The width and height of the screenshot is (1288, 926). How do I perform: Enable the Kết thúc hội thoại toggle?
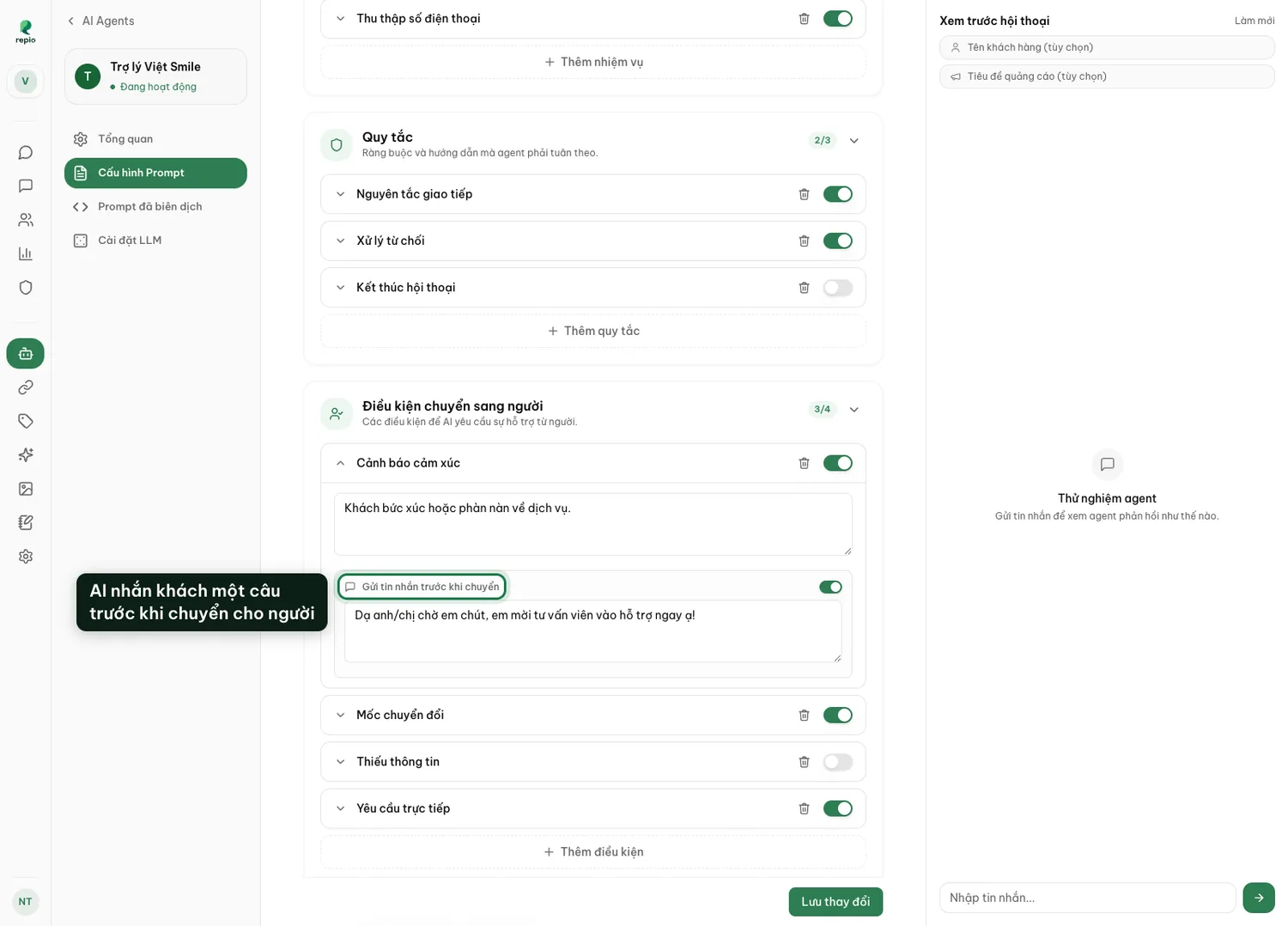coord(837,288)
